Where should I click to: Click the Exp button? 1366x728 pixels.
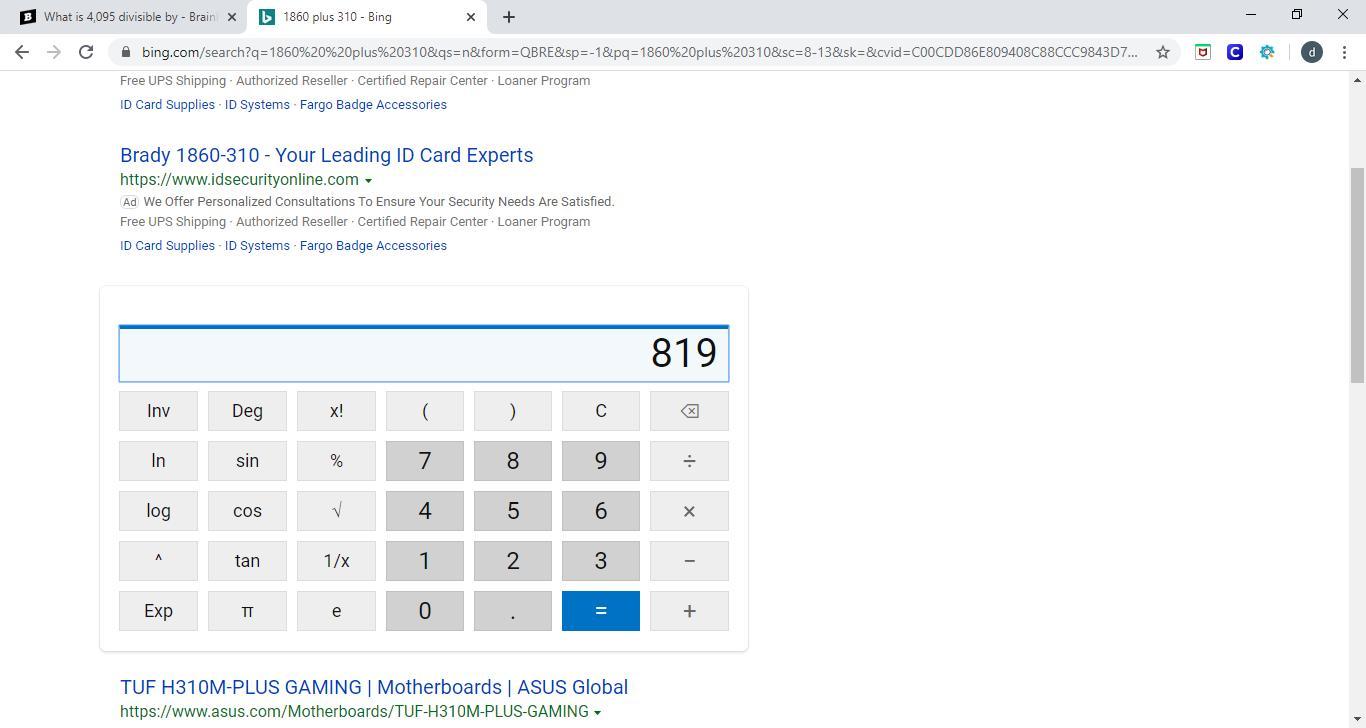point(158,611)
